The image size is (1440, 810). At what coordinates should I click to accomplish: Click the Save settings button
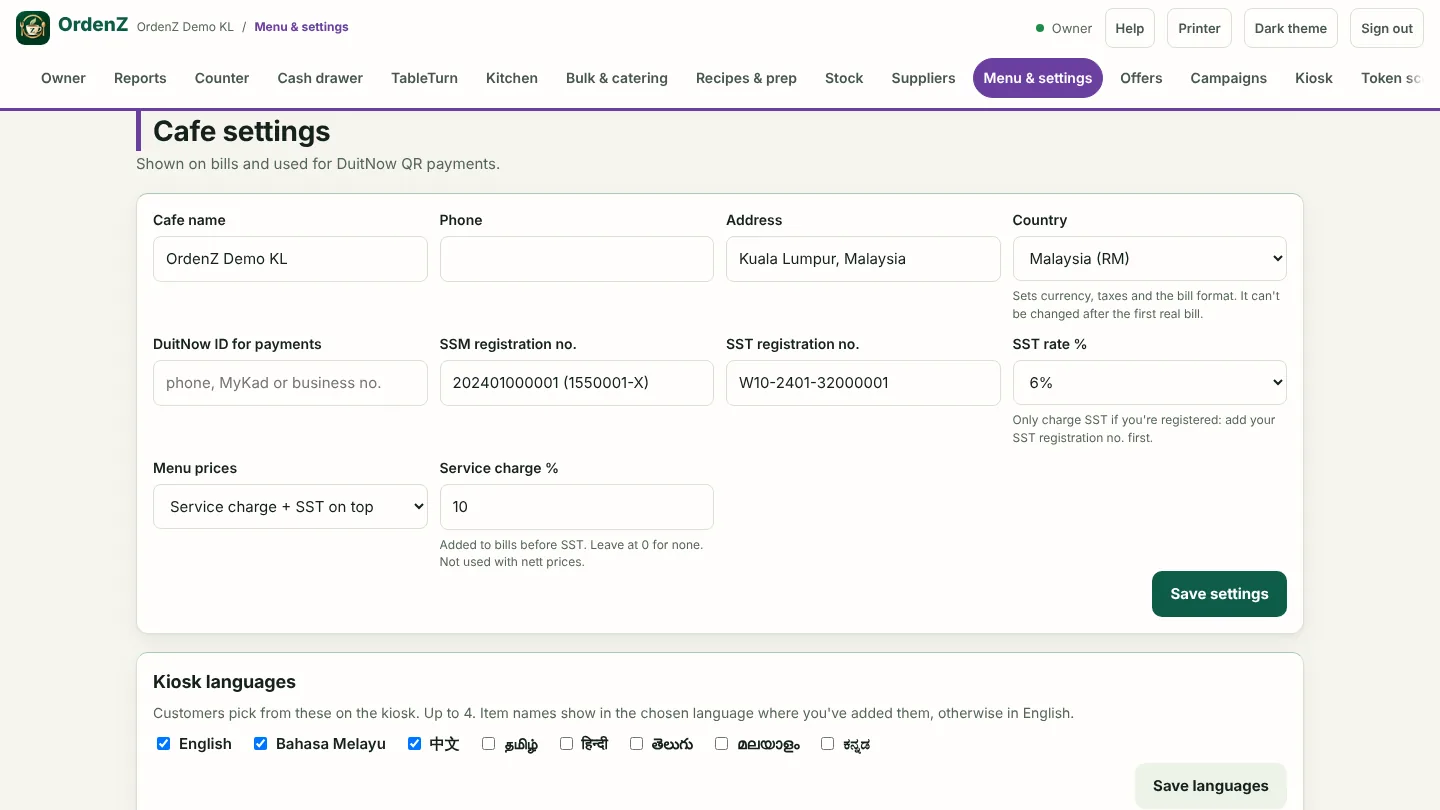click(1219, 594)
